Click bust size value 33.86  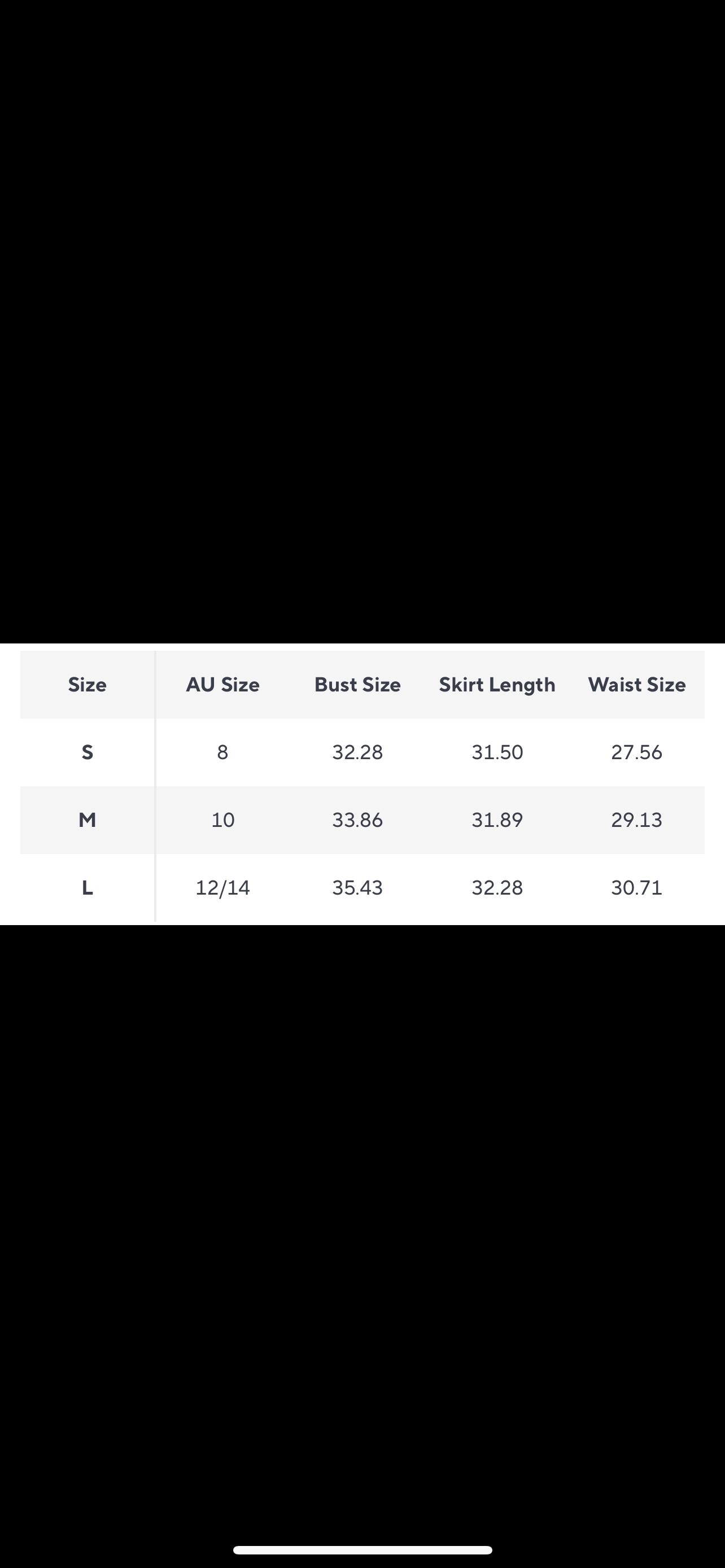(x=357, y=820)
